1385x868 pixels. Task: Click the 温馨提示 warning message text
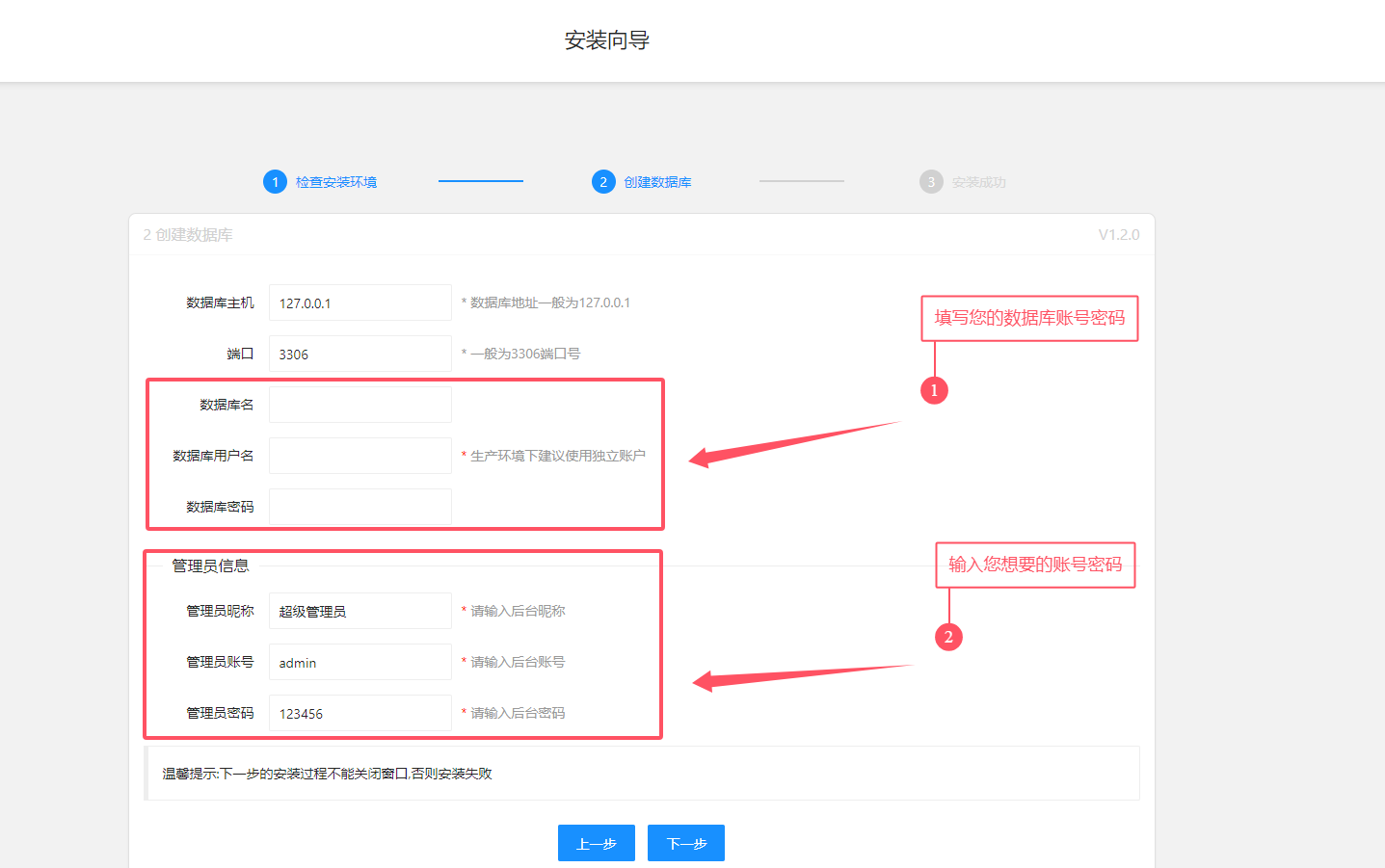tap(327, 774)
